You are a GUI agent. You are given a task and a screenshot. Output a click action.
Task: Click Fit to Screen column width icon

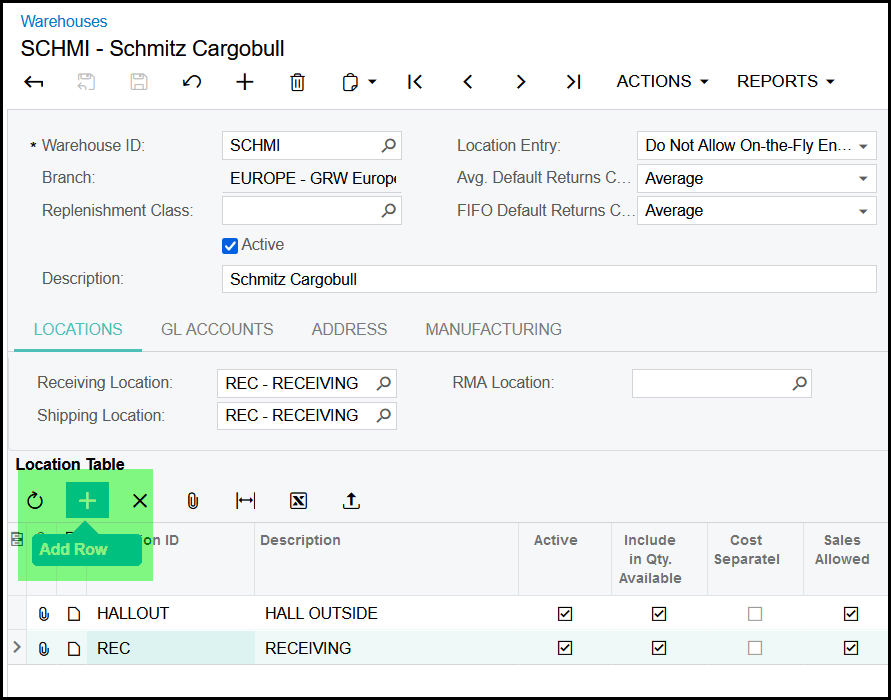tap(245, 501)
